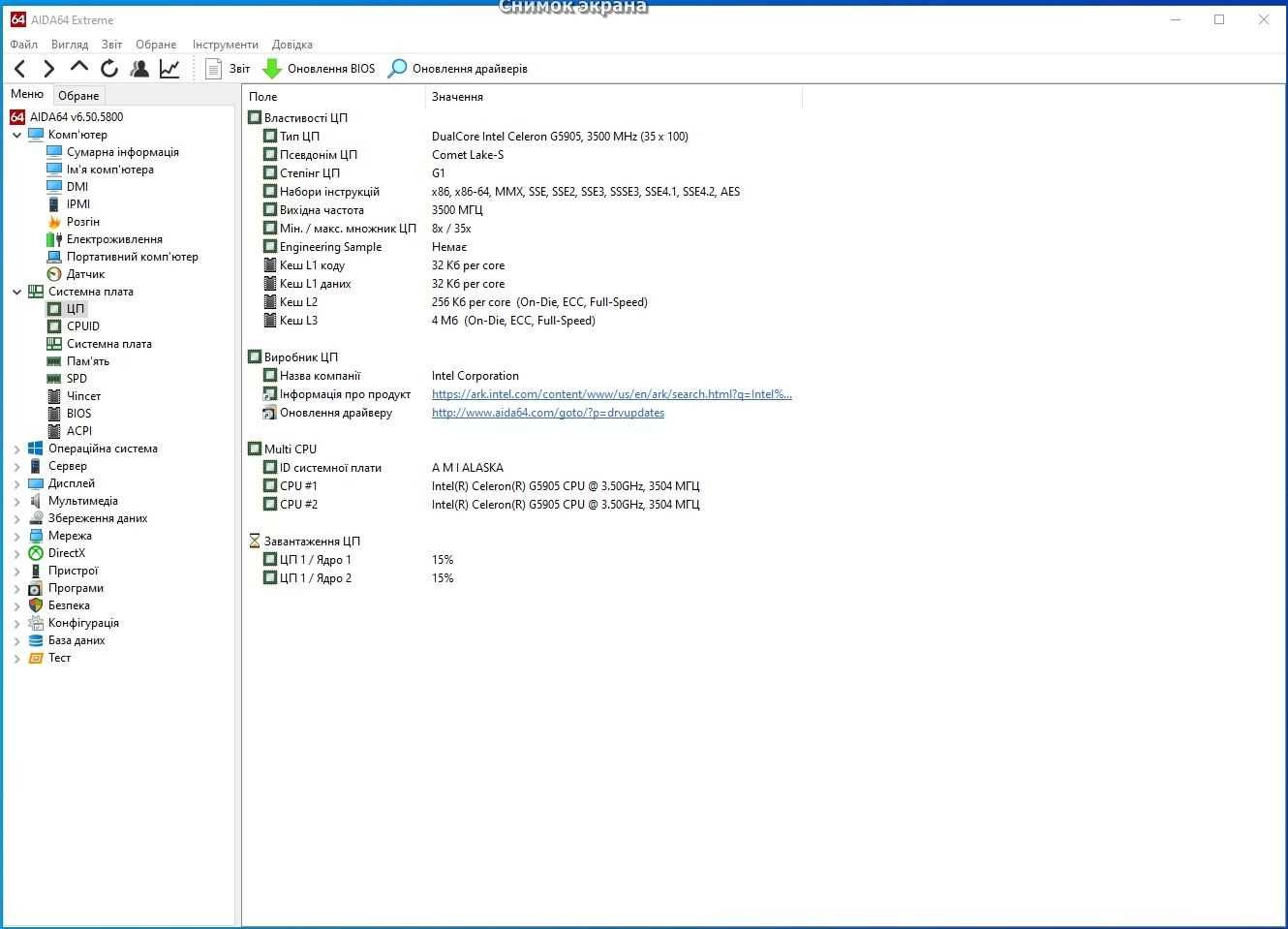
Task: Open the Звіт menu in menu bar
Action: (112, 45)
